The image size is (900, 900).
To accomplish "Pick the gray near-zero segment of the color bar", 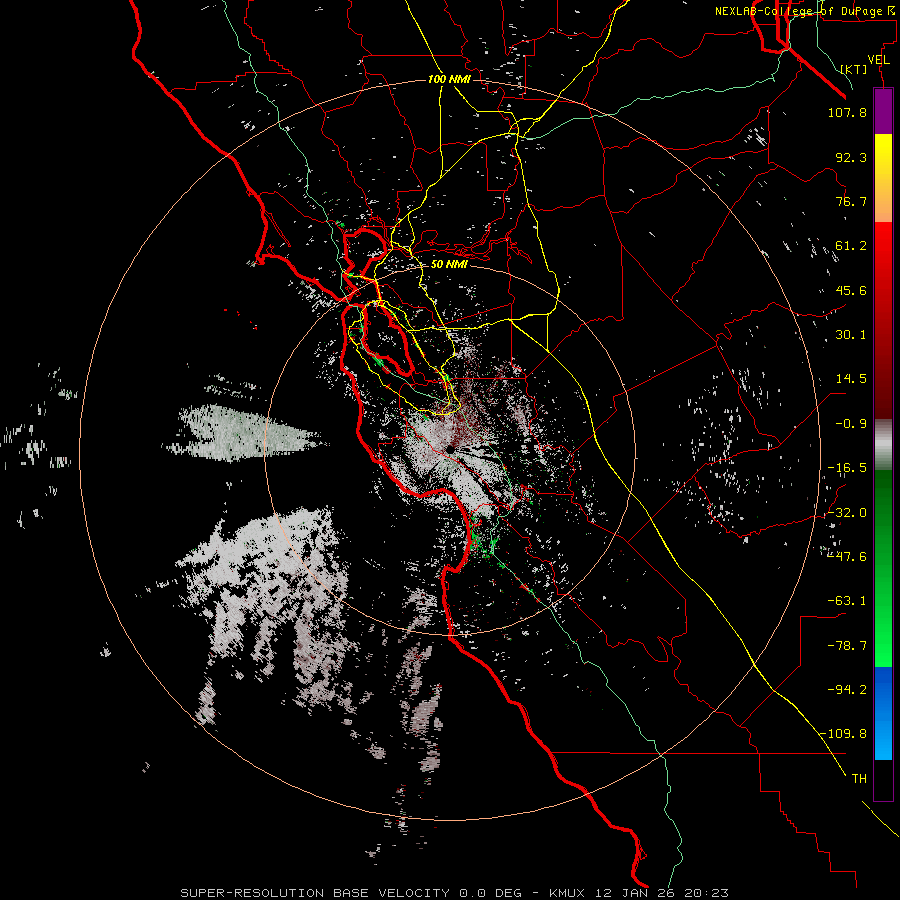I will 883,443.
